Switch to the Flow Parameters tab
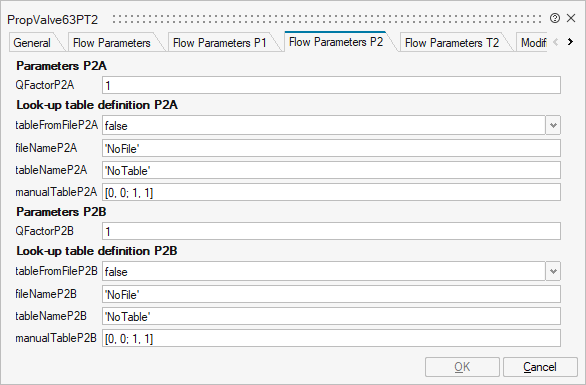This screenshot has width=586, height=385. 112,43
